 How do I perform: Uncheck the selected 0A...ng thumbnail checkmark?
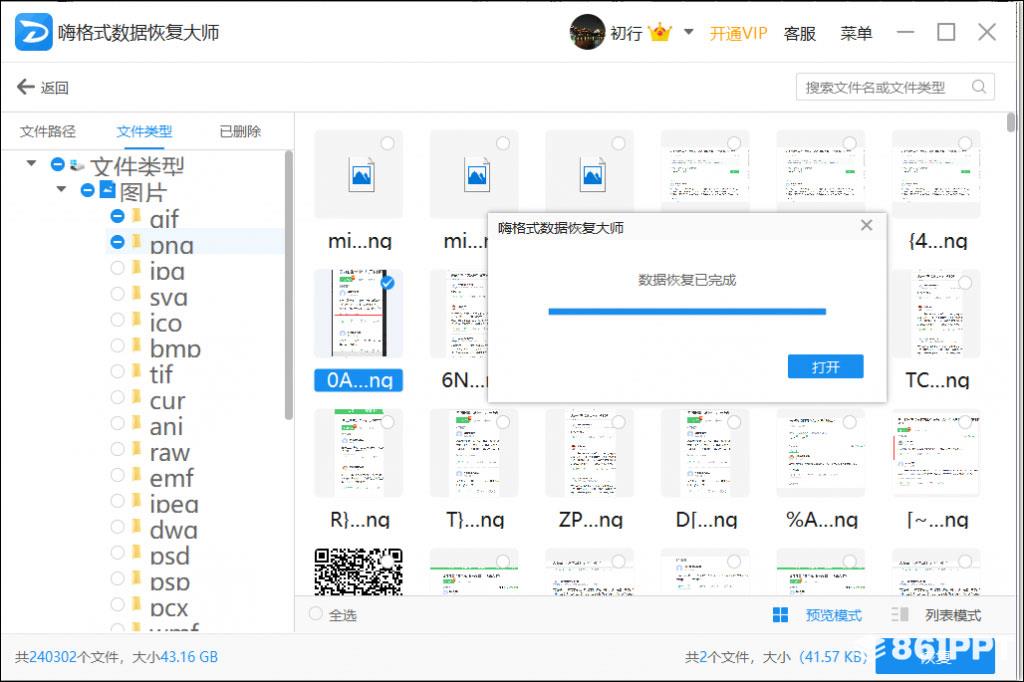387,282
